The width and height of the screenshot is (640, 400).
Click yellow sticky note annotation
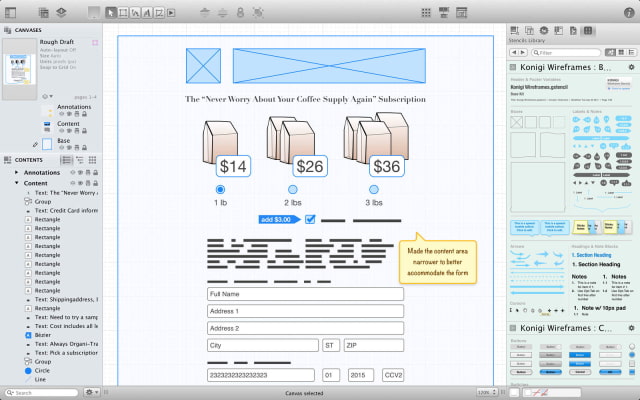[438, 259]
